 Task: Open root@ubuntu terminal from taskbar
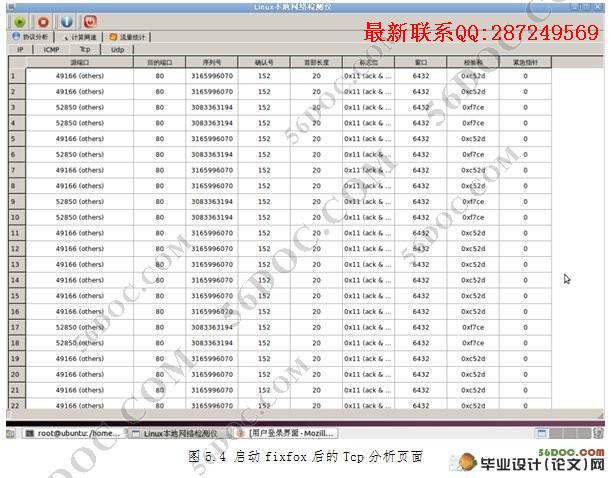click(x=73, y=433)
